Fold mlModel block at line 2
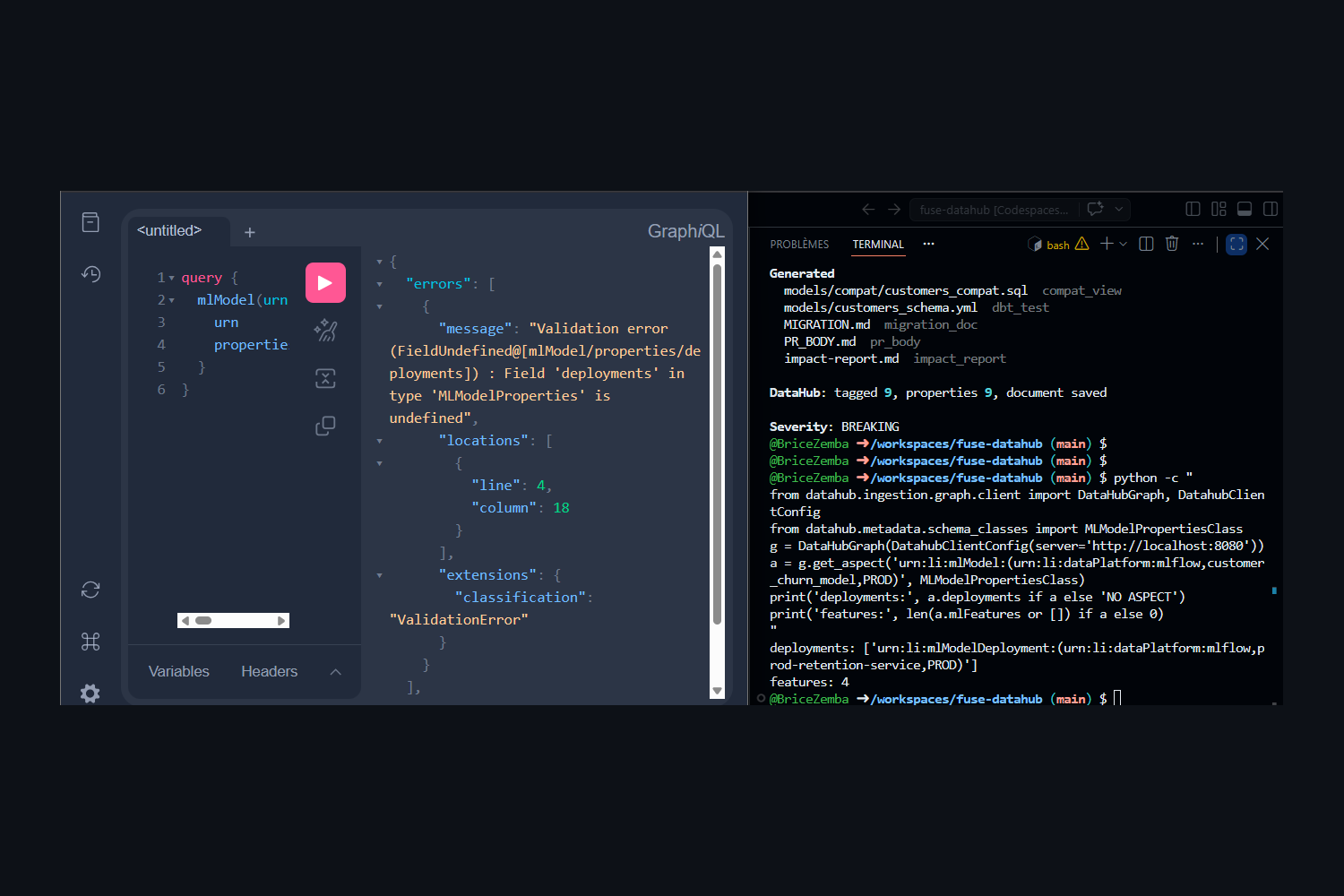Viewport: 1344px width, 896px height. [172, 300]
